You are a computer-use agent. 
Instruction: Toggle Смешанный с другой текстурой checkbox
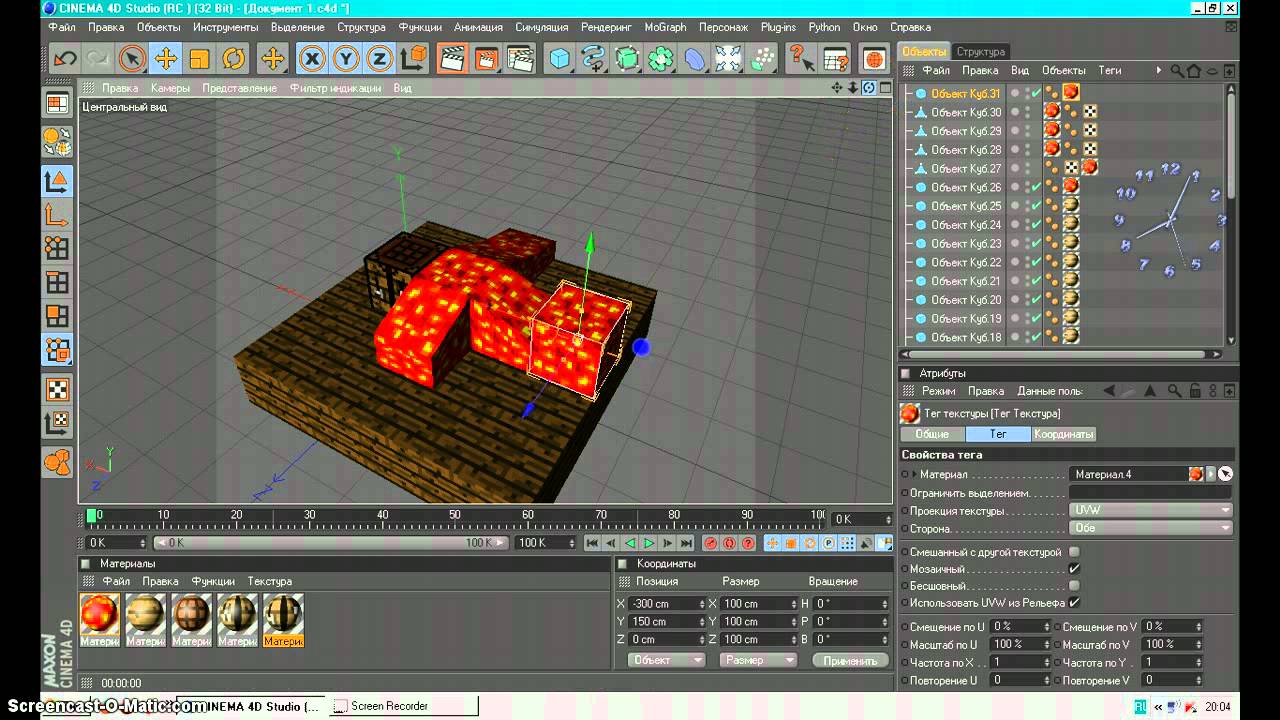pyautogui.click(x=1074, y=552)
